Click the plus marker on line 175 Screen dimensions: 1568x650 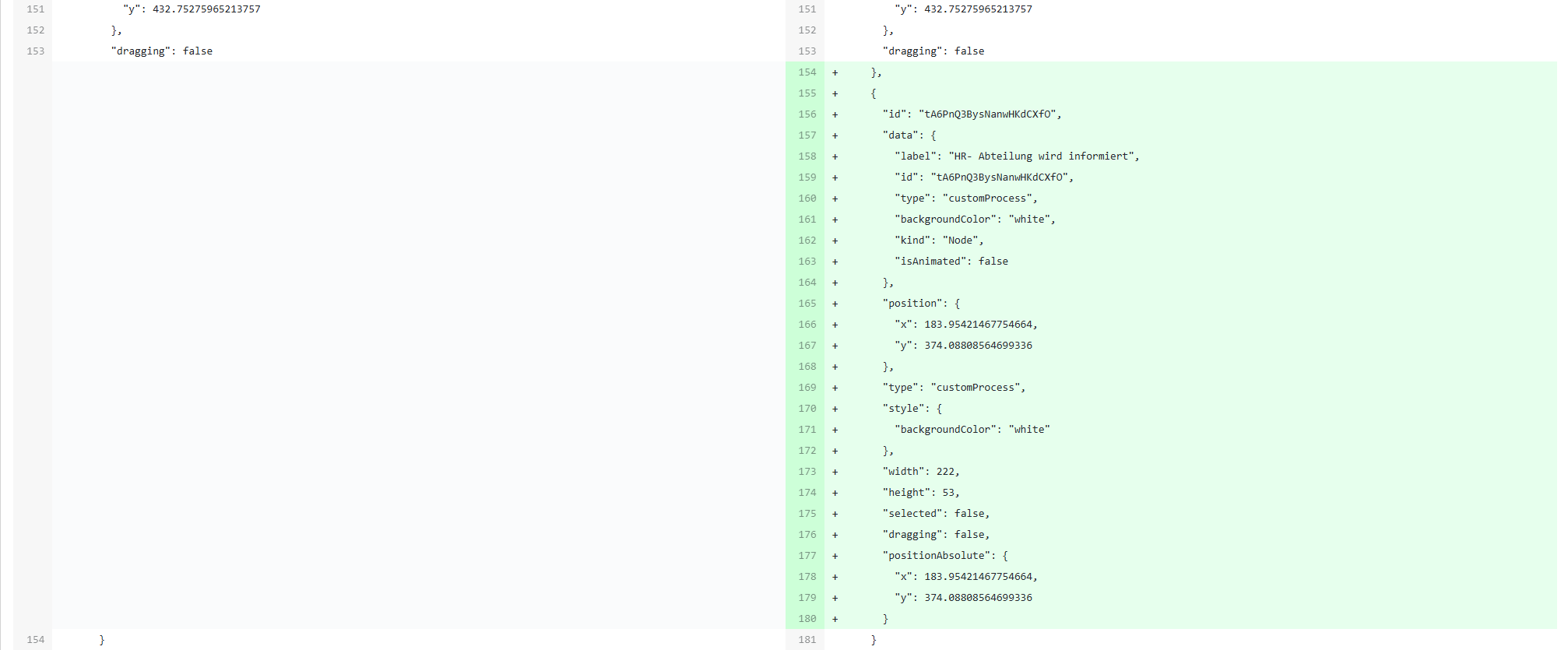pos(835,514)
